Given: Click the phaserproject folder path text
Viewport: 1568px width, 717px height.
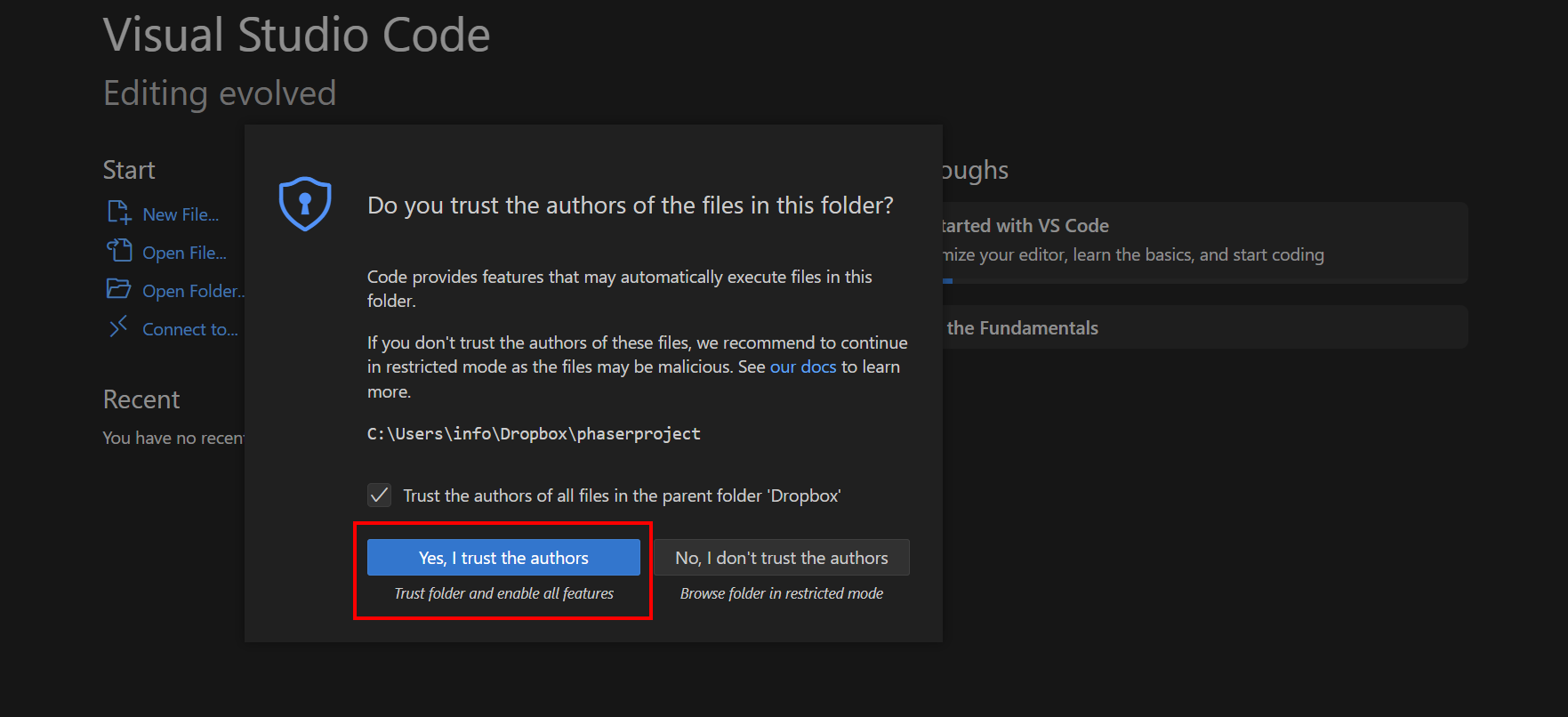Looking at the screenshot, I should (534, 434).
